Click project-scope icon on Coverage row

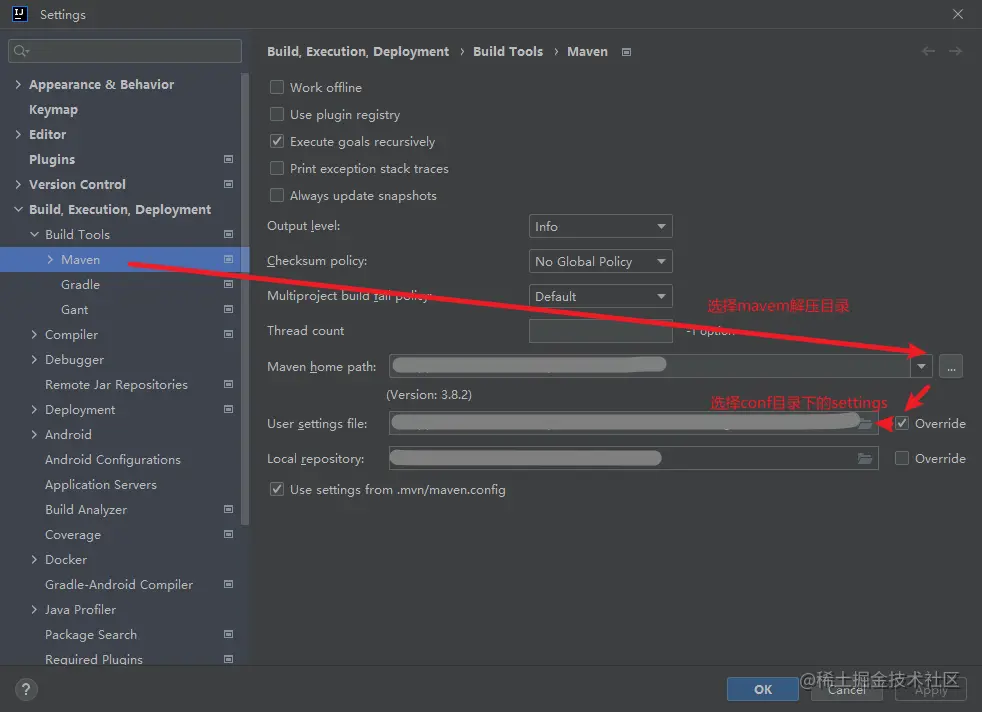coord(229,534)
